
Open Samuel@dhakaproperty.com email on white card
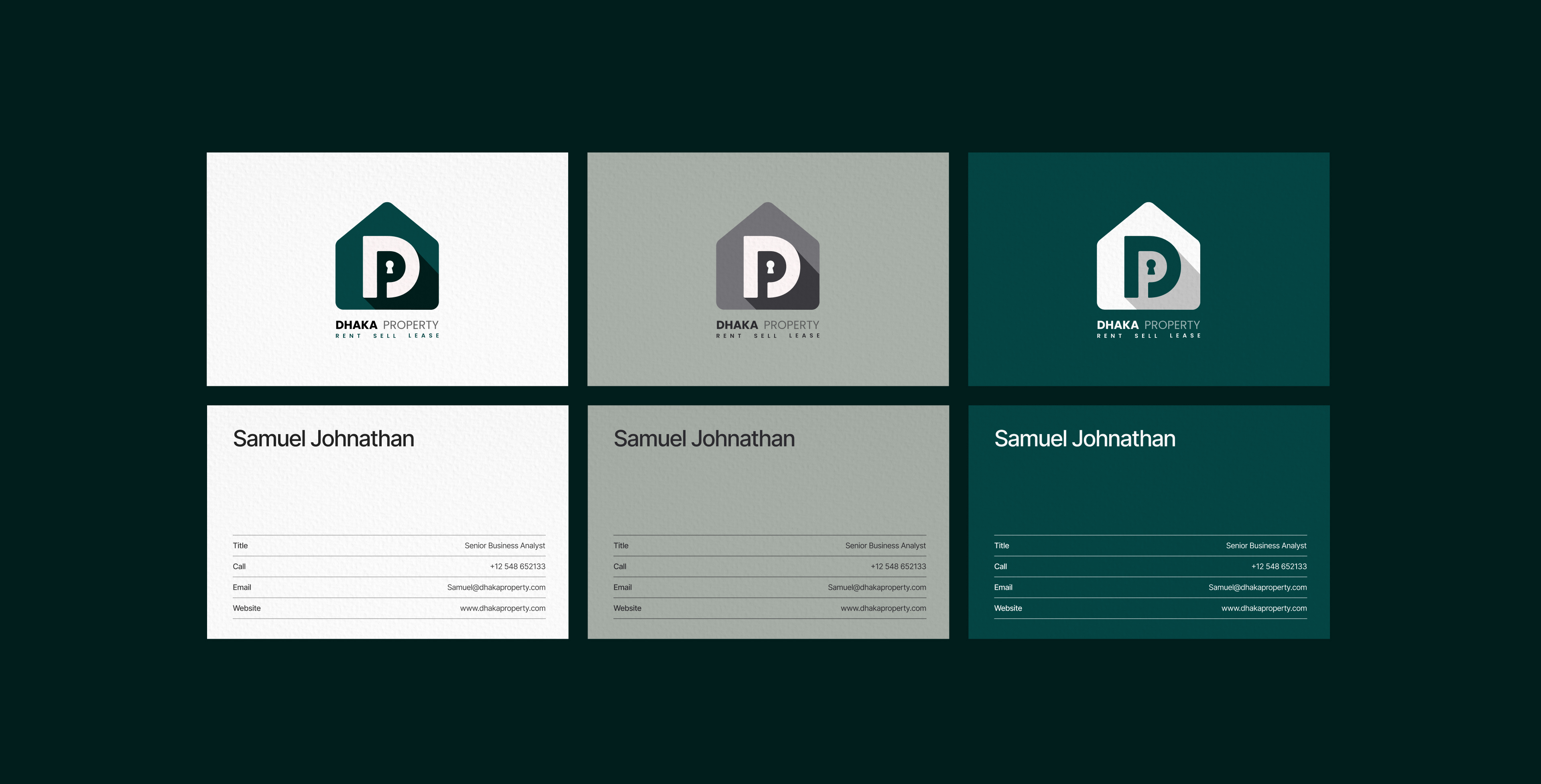click(x=496, y=587)
